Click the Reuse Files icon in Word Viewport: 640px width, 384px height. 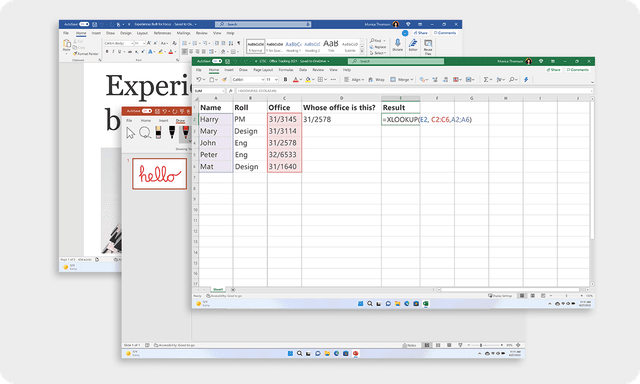pos(428,47)
